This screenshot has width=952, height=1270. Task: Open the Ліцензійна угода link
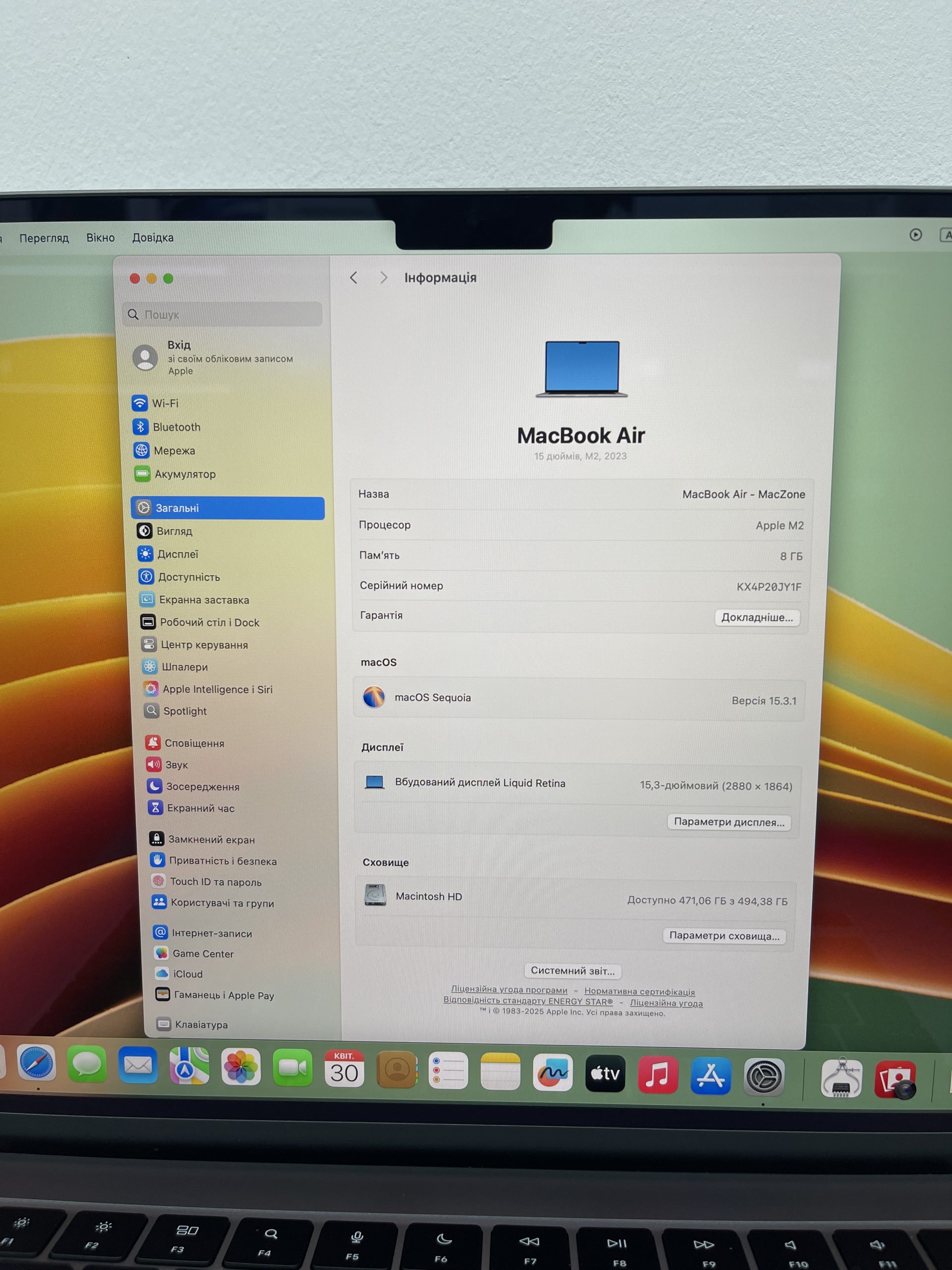tap(666, 1003)
